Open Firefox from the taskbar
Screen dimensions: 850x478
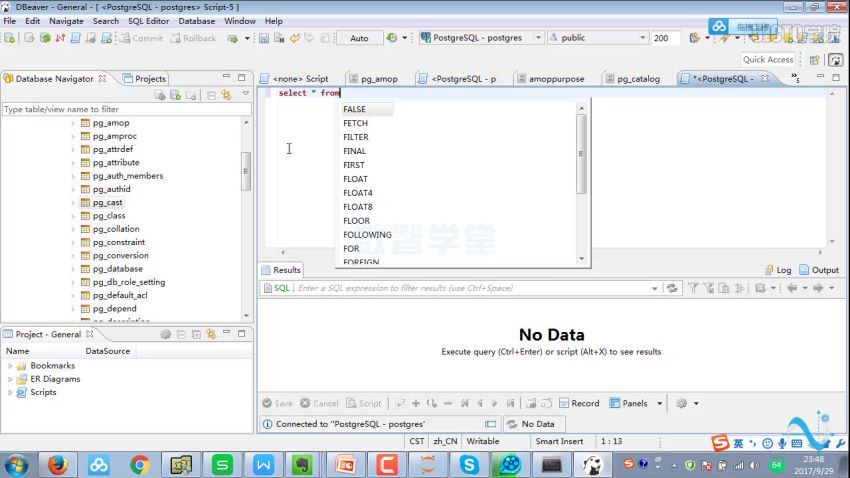(x=57, y=464)
